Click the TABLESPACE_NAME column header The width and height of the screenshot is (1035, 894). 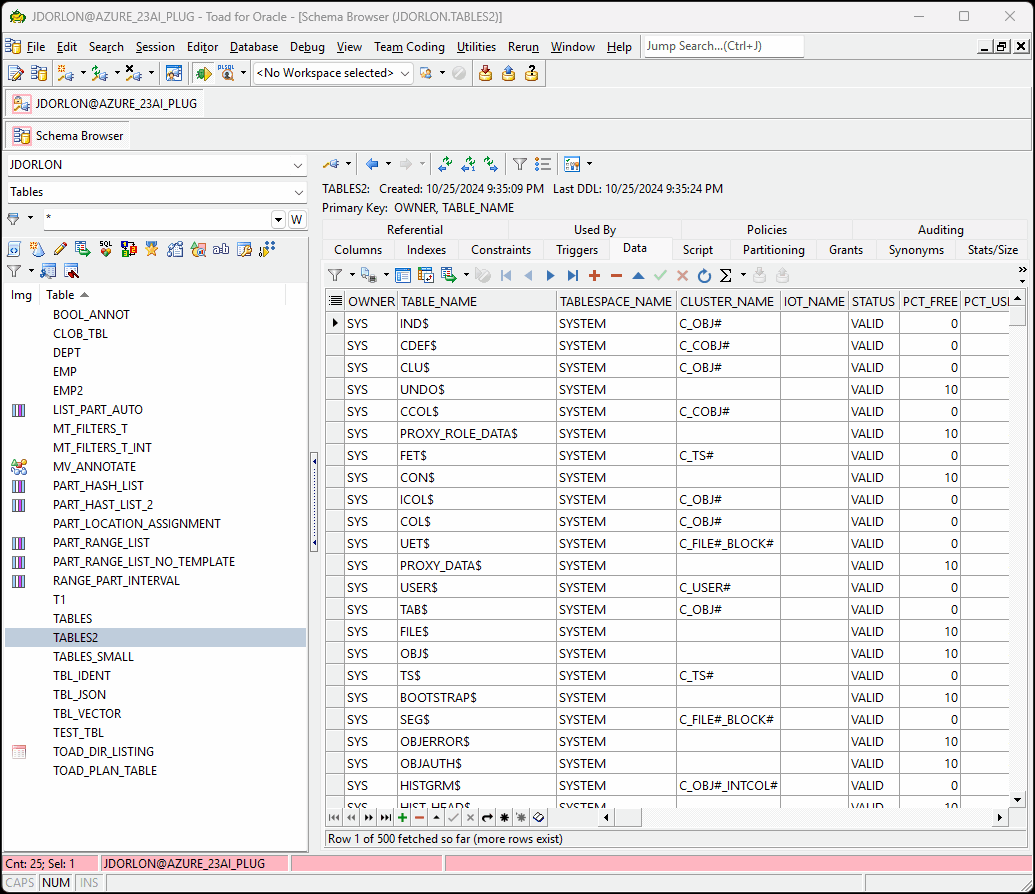pyautogui.click(x=616, y=302)
